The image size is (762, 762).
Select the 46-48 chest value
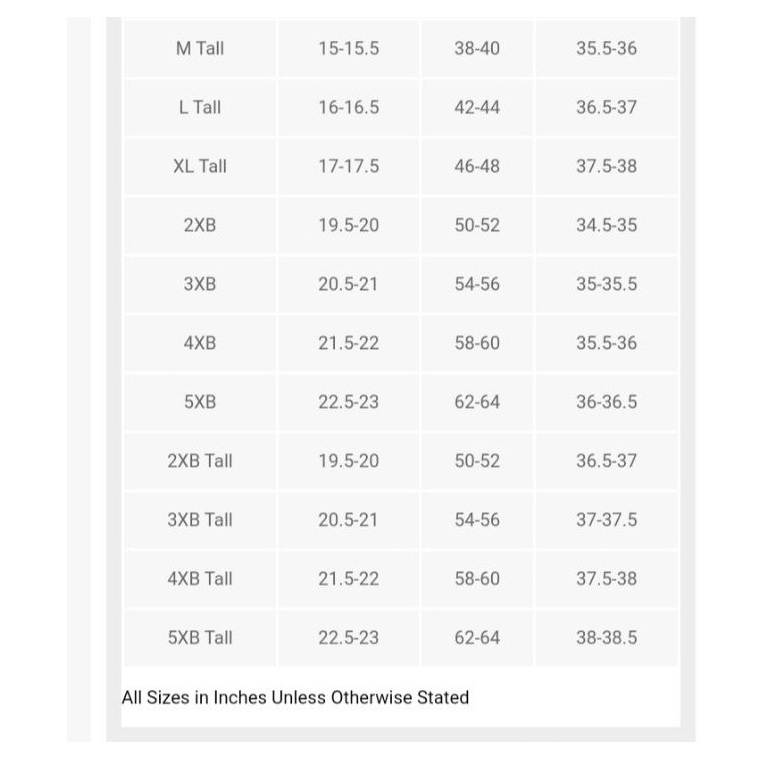pyautogui.click(x=477, y=166)
